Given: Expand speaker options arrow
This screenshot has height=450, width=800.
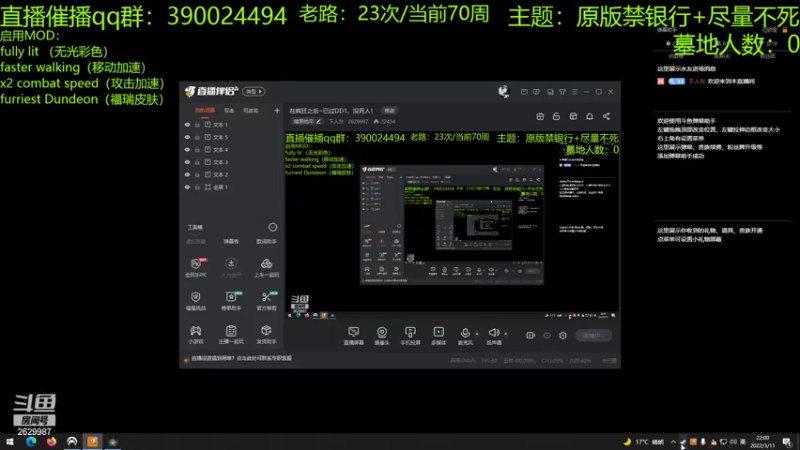Looking at the screenshot, I should tap(506, 334).
